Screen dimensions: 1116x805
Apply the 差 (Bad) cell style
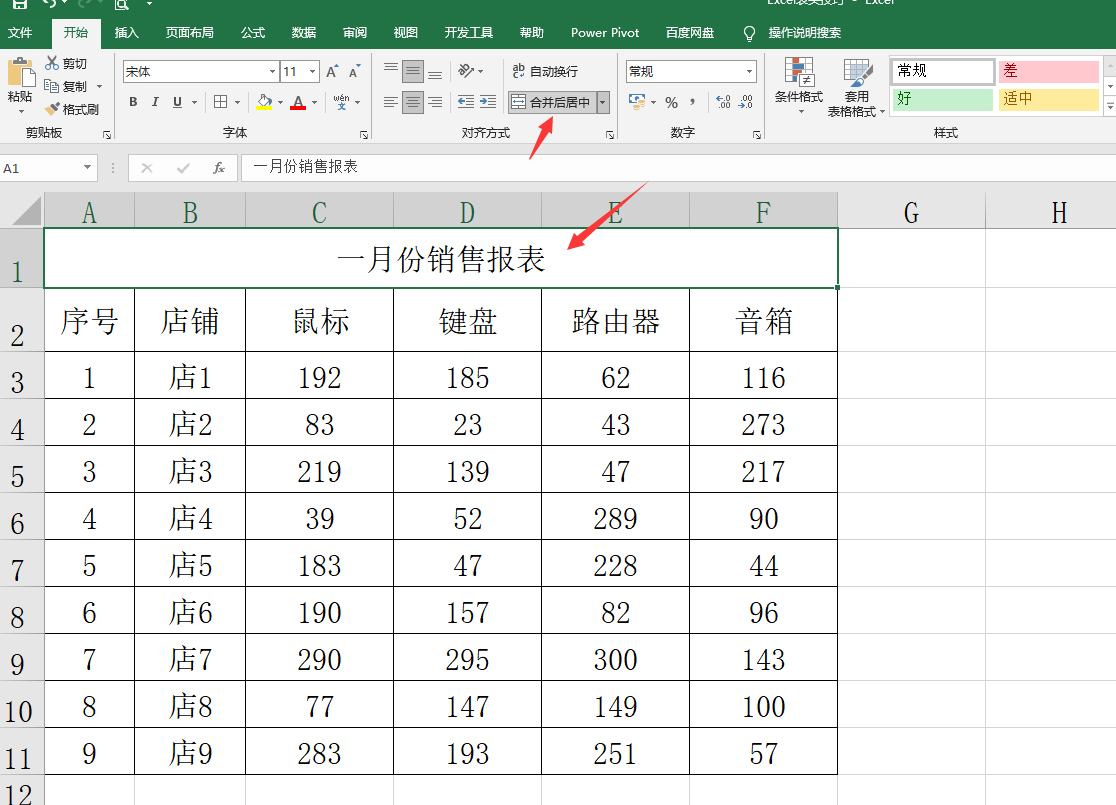click(x=1048, y=71)
